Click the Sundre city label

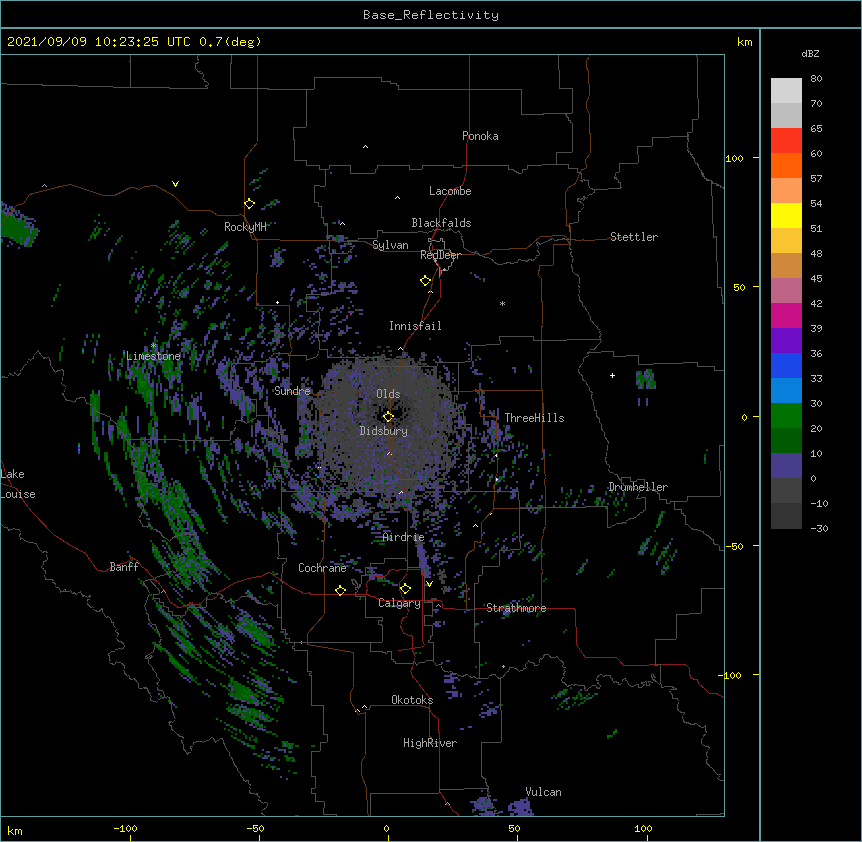(x=292, y=391)
